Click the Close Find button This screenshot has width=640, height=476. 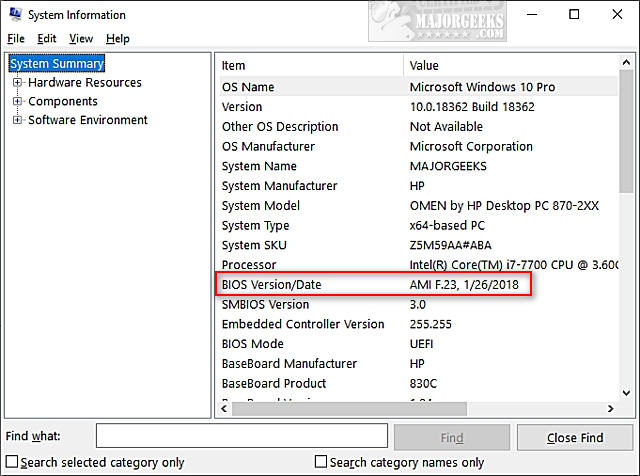pos(575,438)
